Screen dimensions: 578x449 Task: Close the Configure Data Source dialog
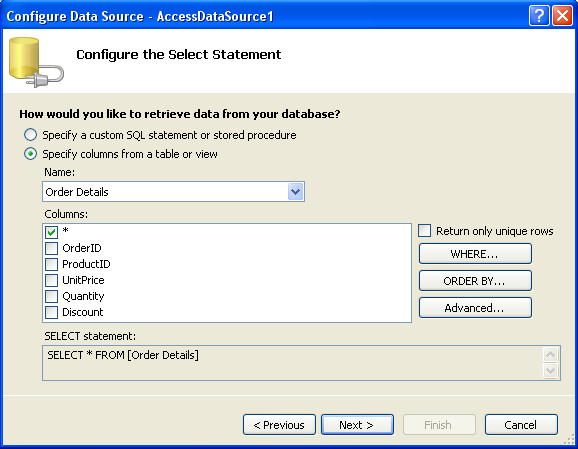(562, 16)
